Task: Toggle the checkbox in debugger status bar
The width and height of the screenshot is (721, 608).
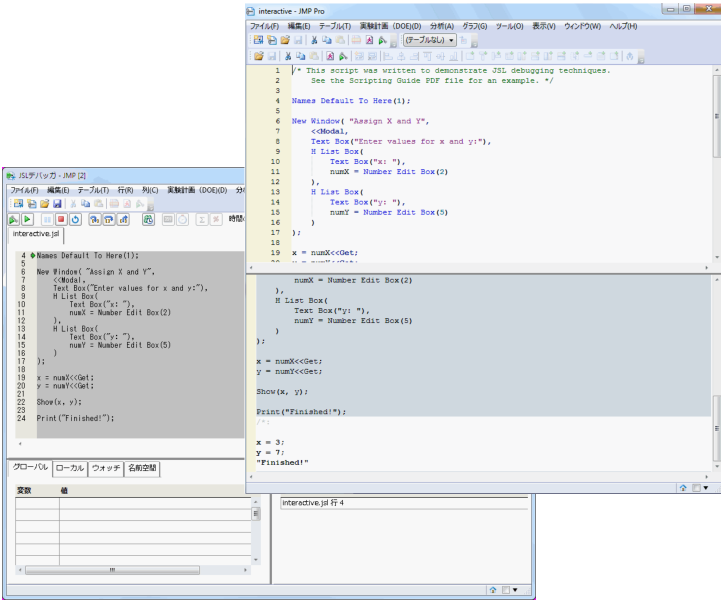Action: [x=504, y=590]
